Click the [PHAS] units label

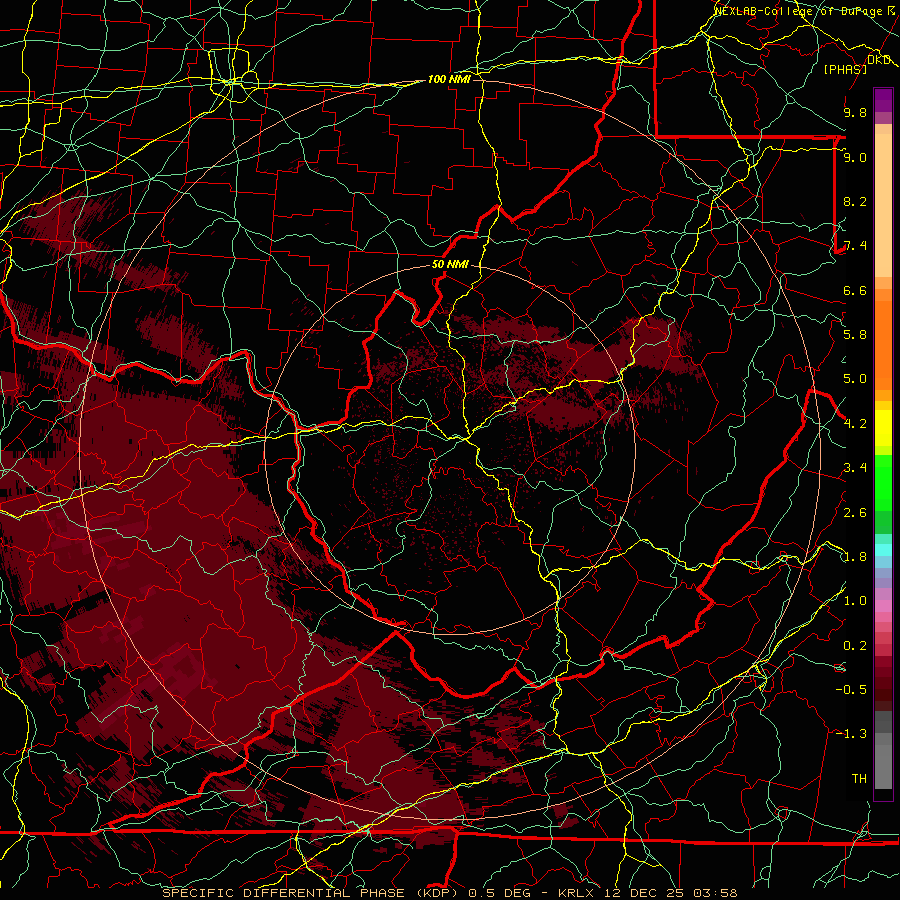pos(845,69)
